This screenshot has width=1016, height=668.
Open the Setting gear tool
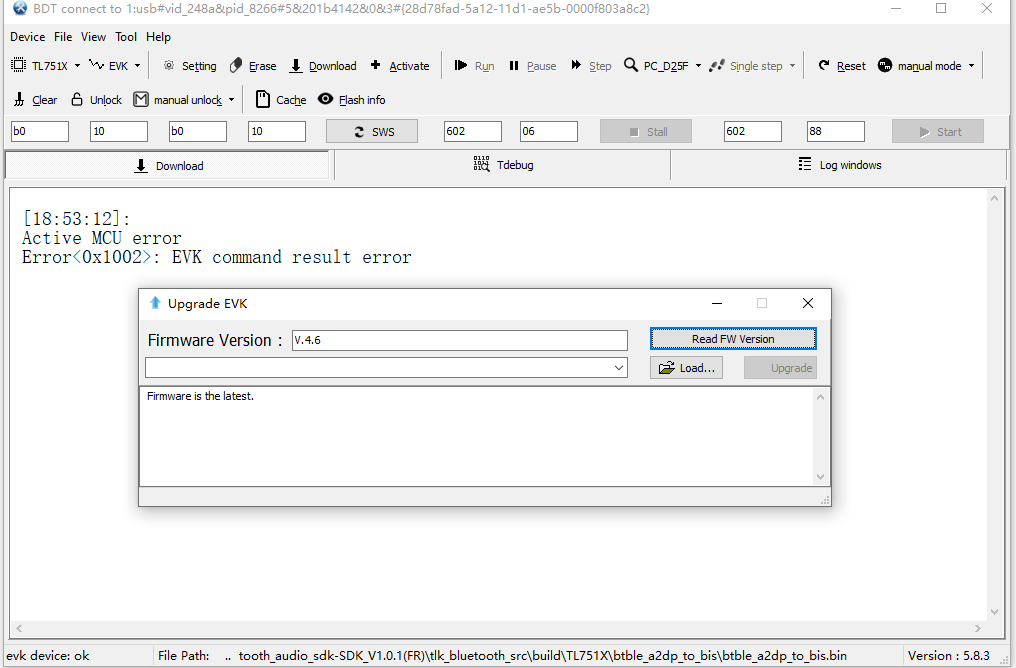[x=168, y=65]
